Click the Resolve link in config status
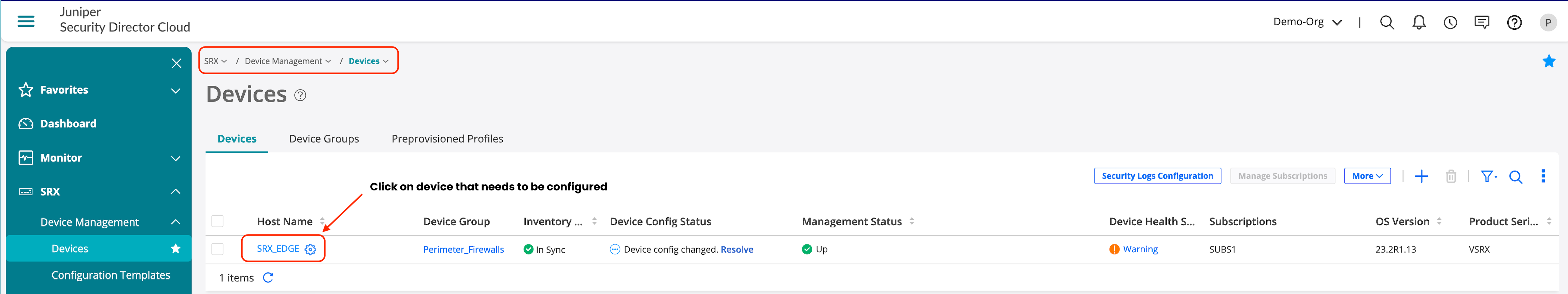 click(737, 250)
